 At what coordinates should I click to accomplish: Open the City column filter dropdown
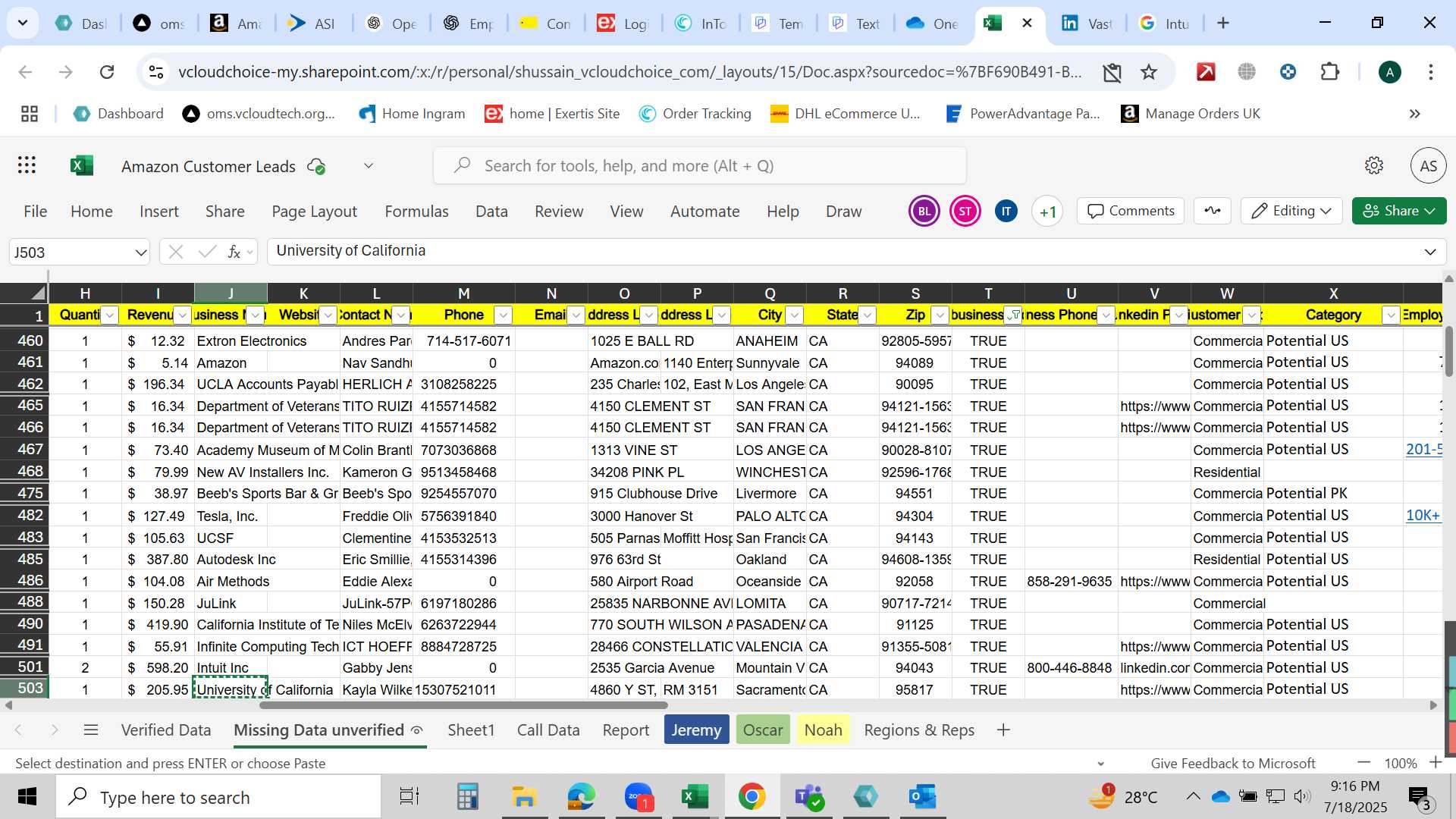(794, 315)
